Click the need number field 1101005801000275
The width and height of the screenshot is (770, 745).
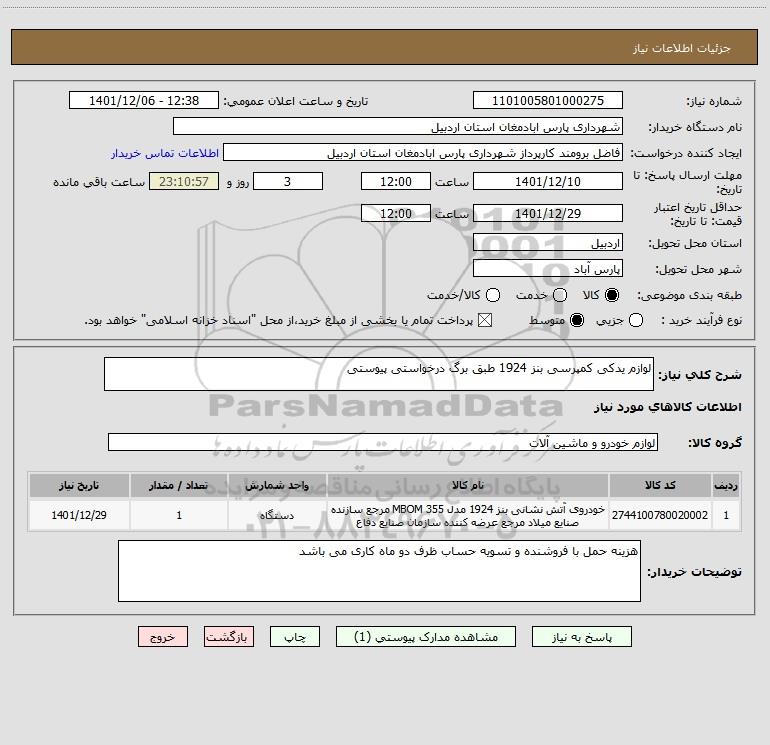(x=548, y=100)
